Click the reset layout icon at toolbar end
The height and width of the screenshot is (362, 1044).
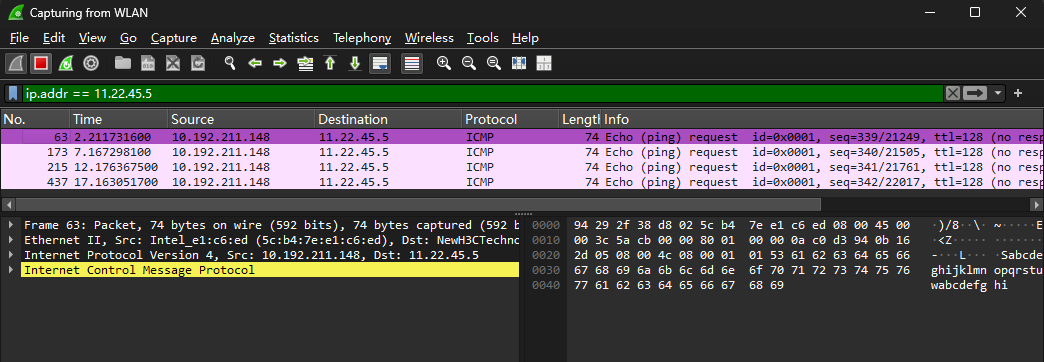click(x=543, y=63)
